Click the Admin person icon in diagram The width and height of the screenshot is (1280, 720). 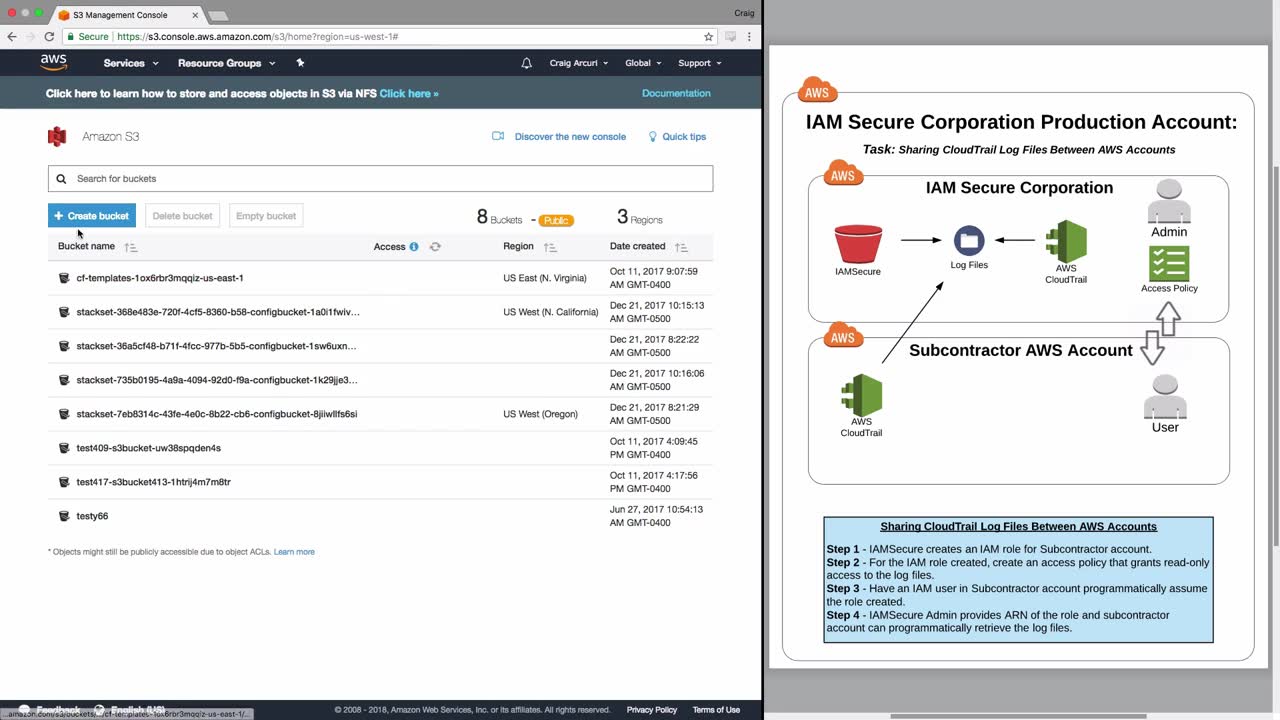tap(1169, 203)
